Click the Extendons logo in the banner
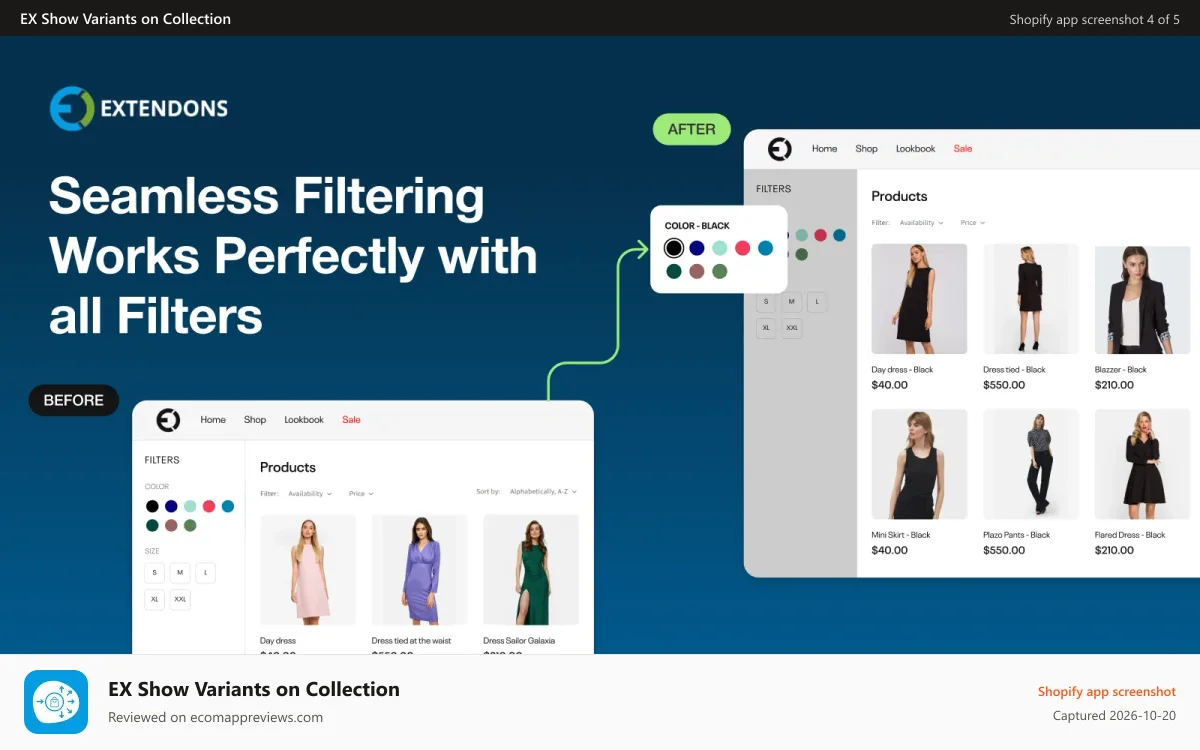 [x=139, y=108]
